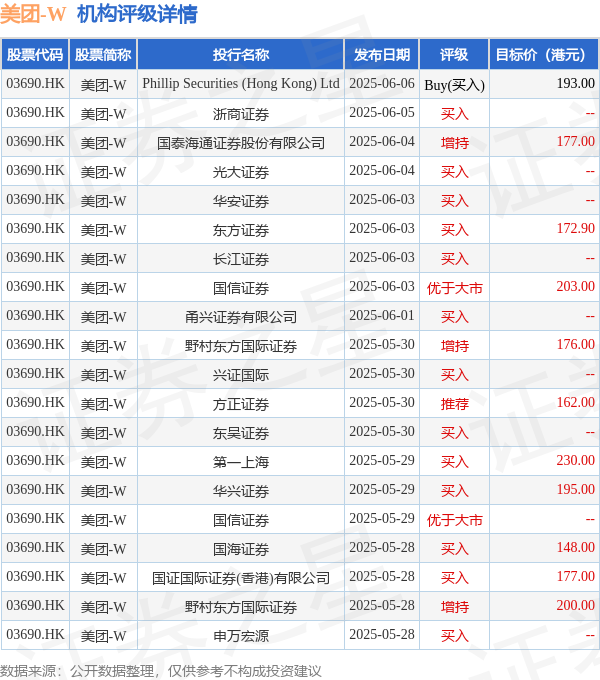Click the 203.00 target price
The image size is (600, 680).
(575, 286)
